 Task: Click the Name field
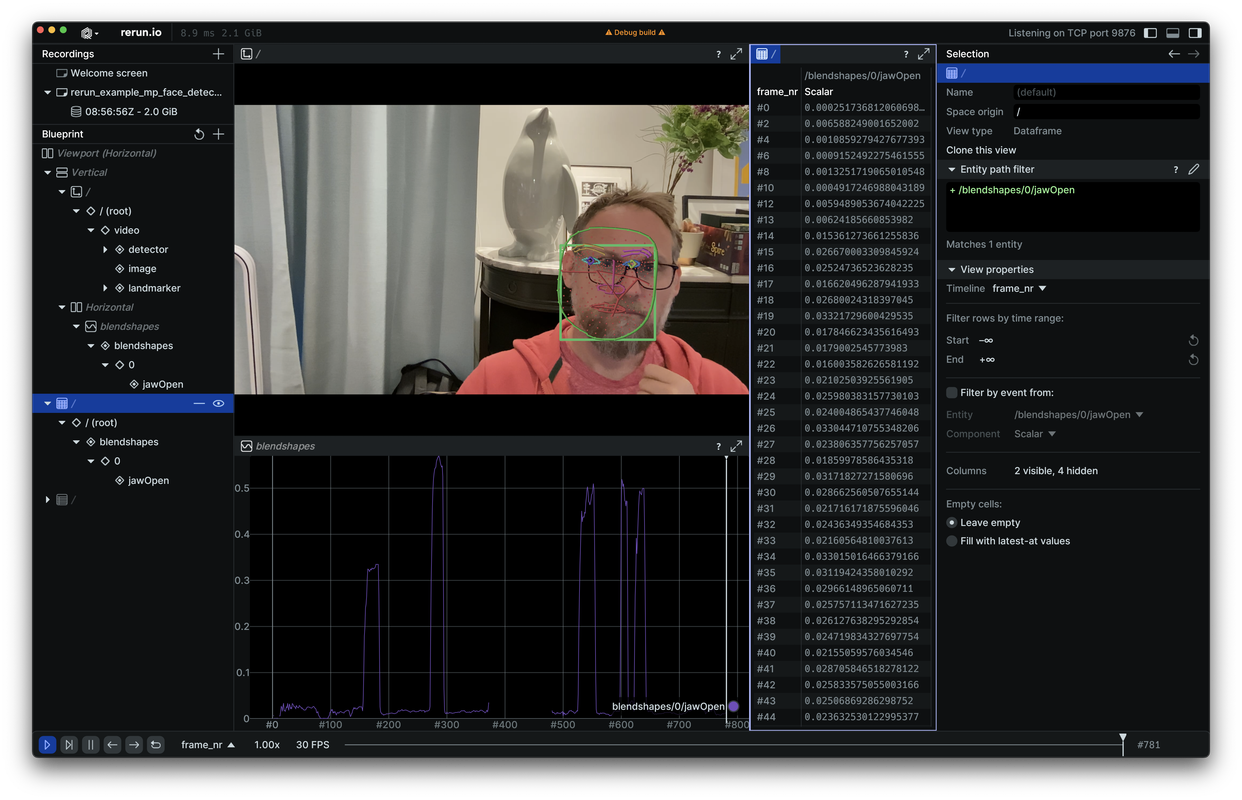(1107, 92)
